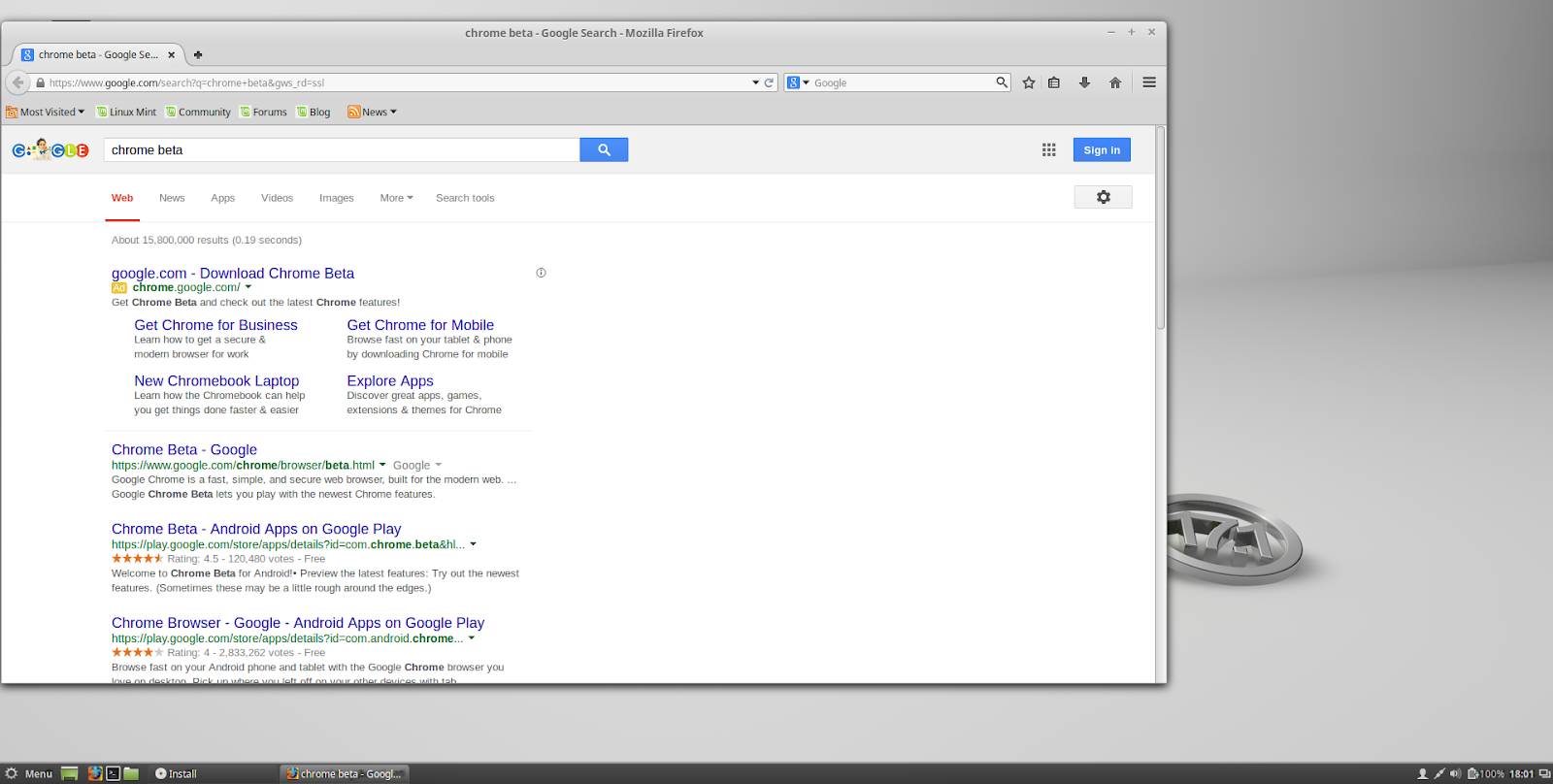Click the search magnifier in the Firefox search box
This screenshot has height=784, width=1553.
[1002, 82]
